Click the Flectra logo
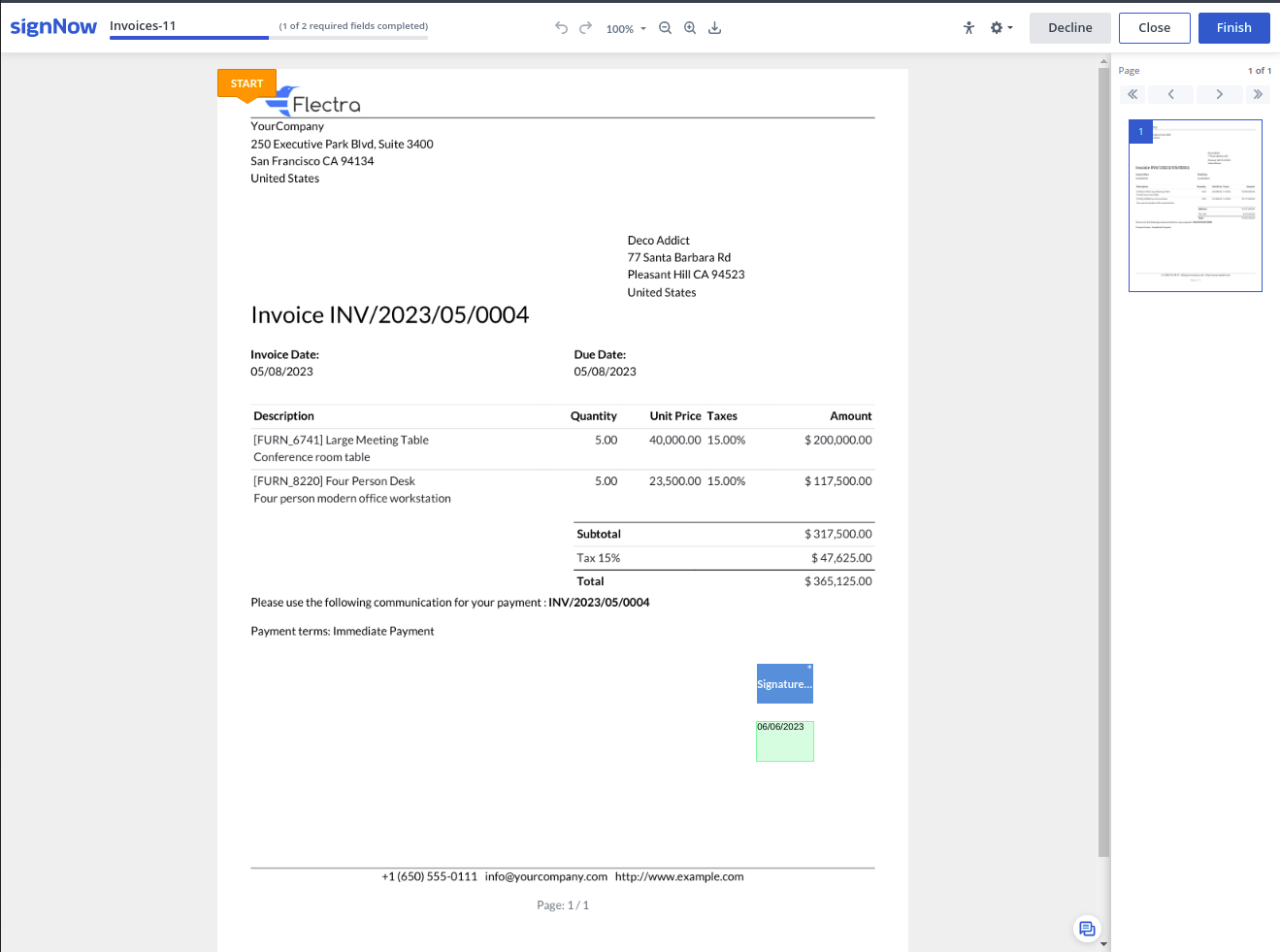The height and width of the screenshot is (952, 1280). coord(312,101)
